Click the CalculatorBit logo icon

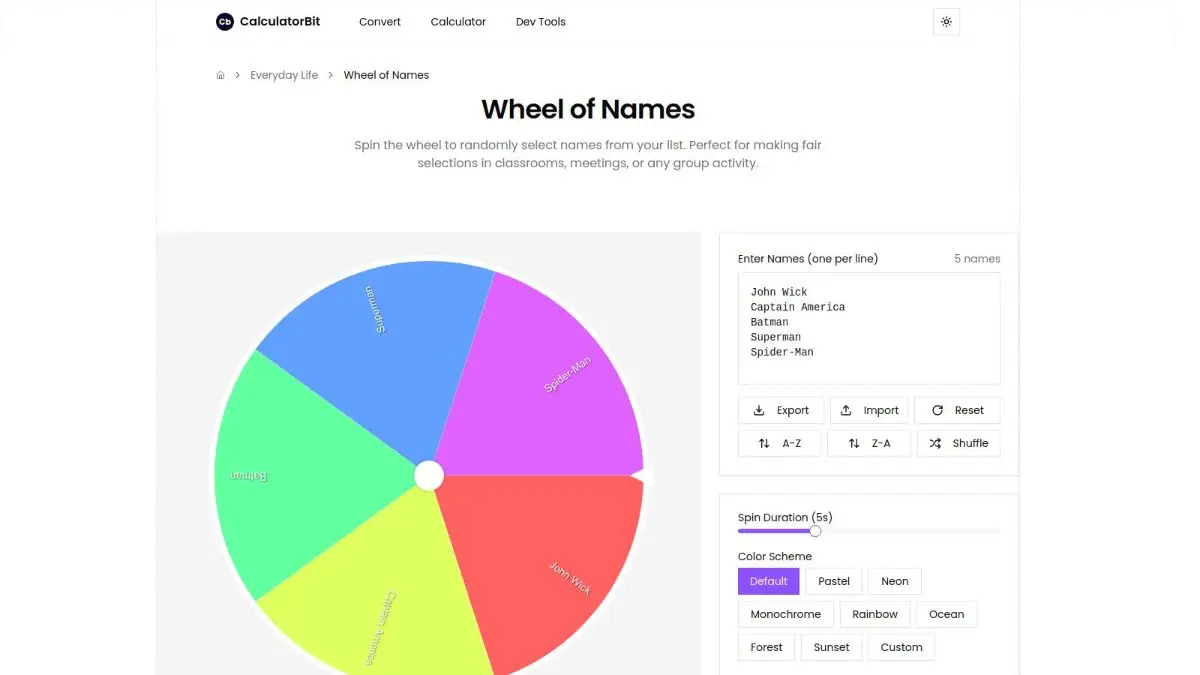[x=225, y=22]
